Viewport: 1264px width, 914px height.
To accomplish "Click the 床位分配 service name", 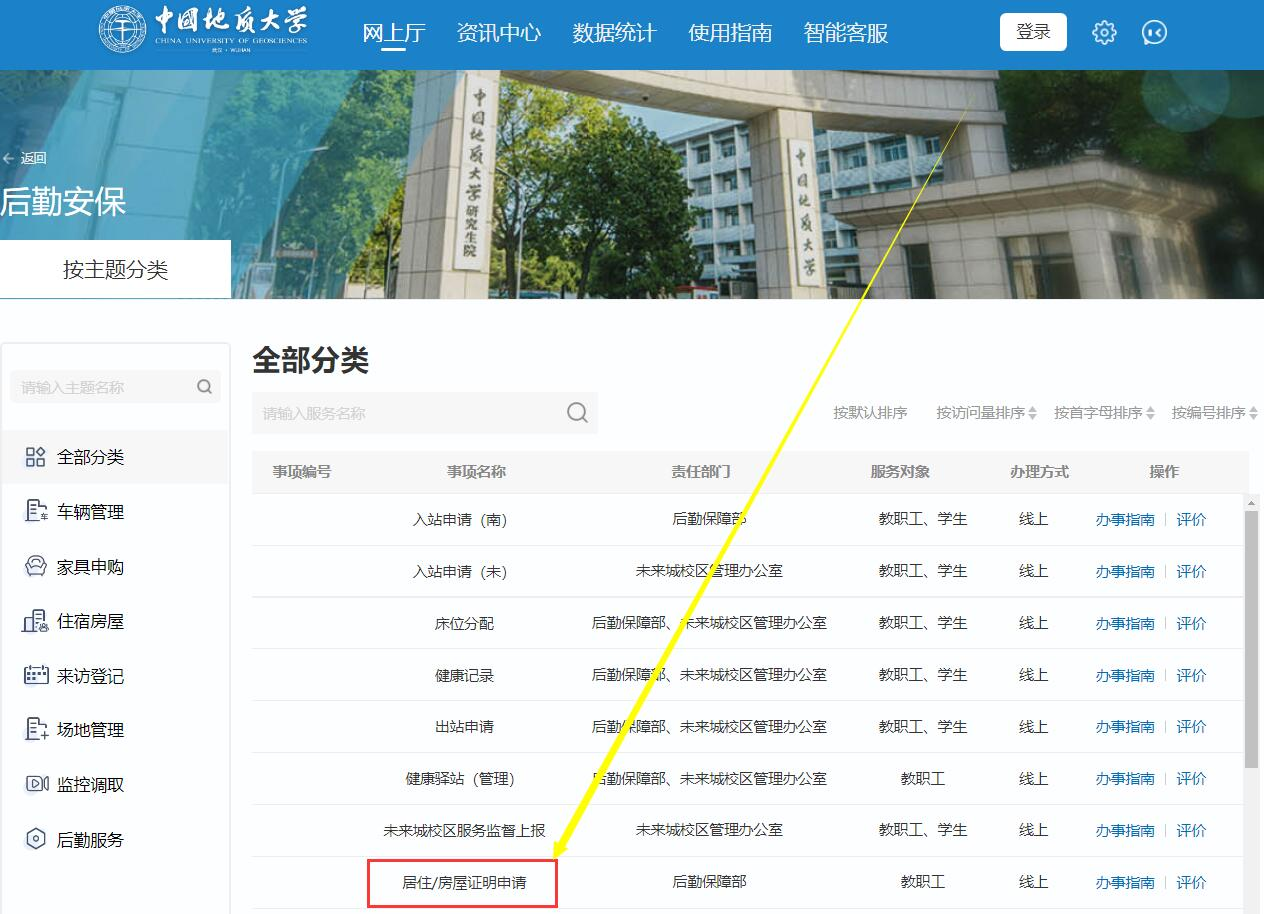I will pyautogui.click(x=464, y=624).
